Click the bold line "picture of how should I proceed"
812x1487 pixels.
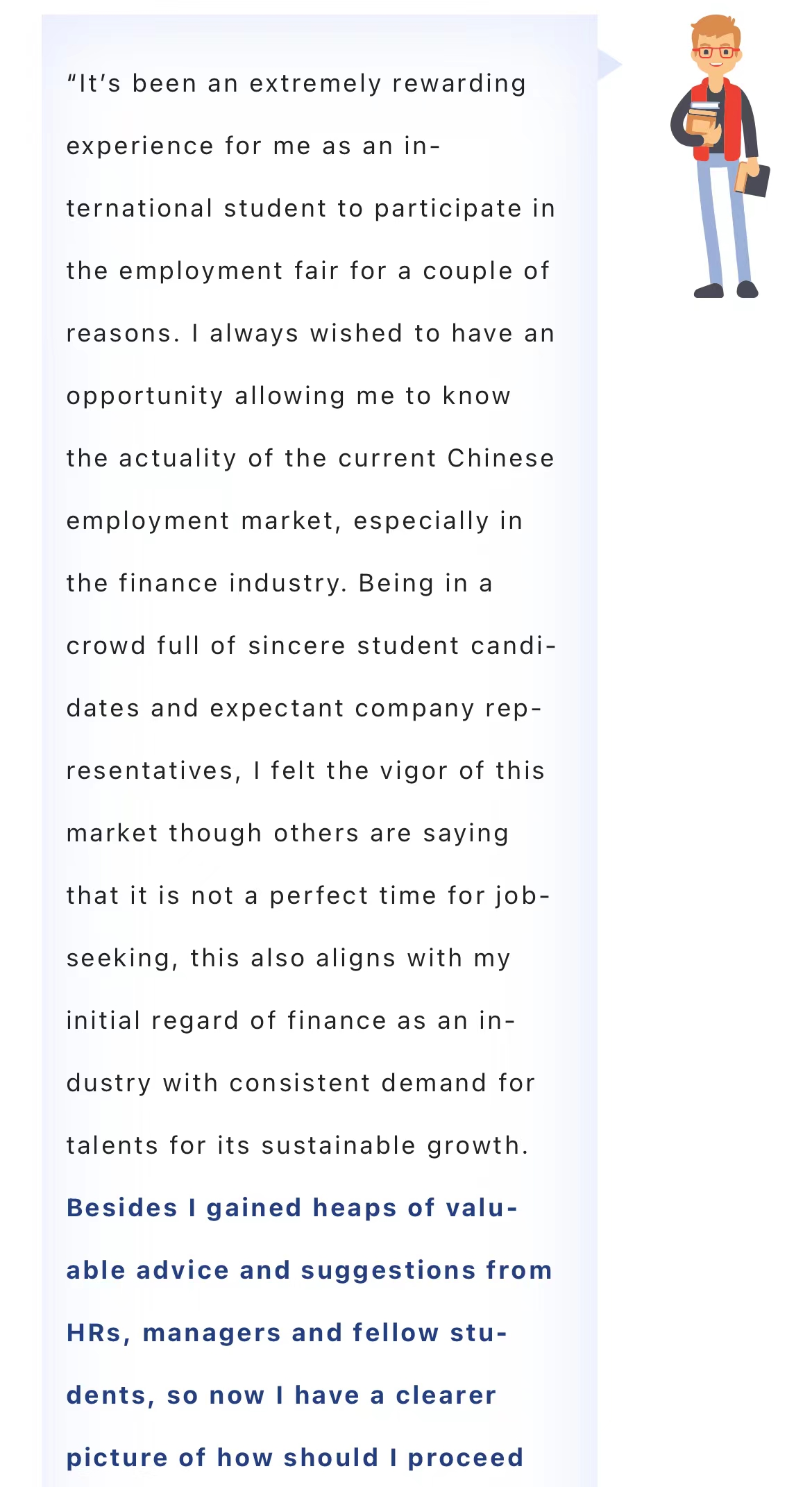[295, 1458]
